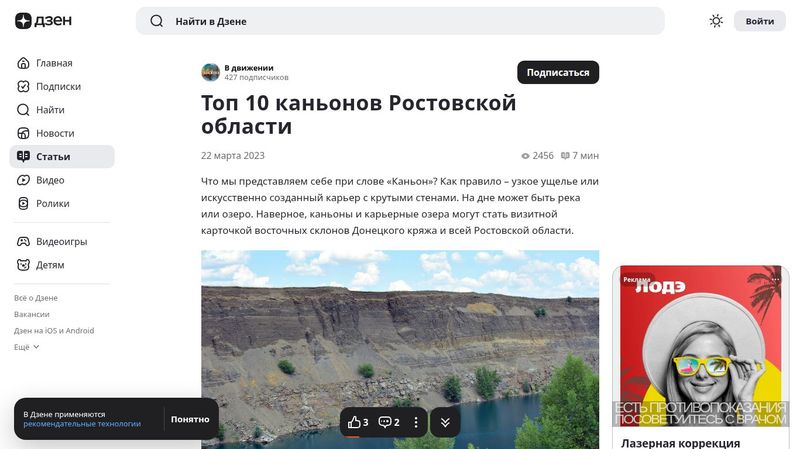Open the three-dot article options menu
This screenshot has width=800, height=449.
point(416,422)
